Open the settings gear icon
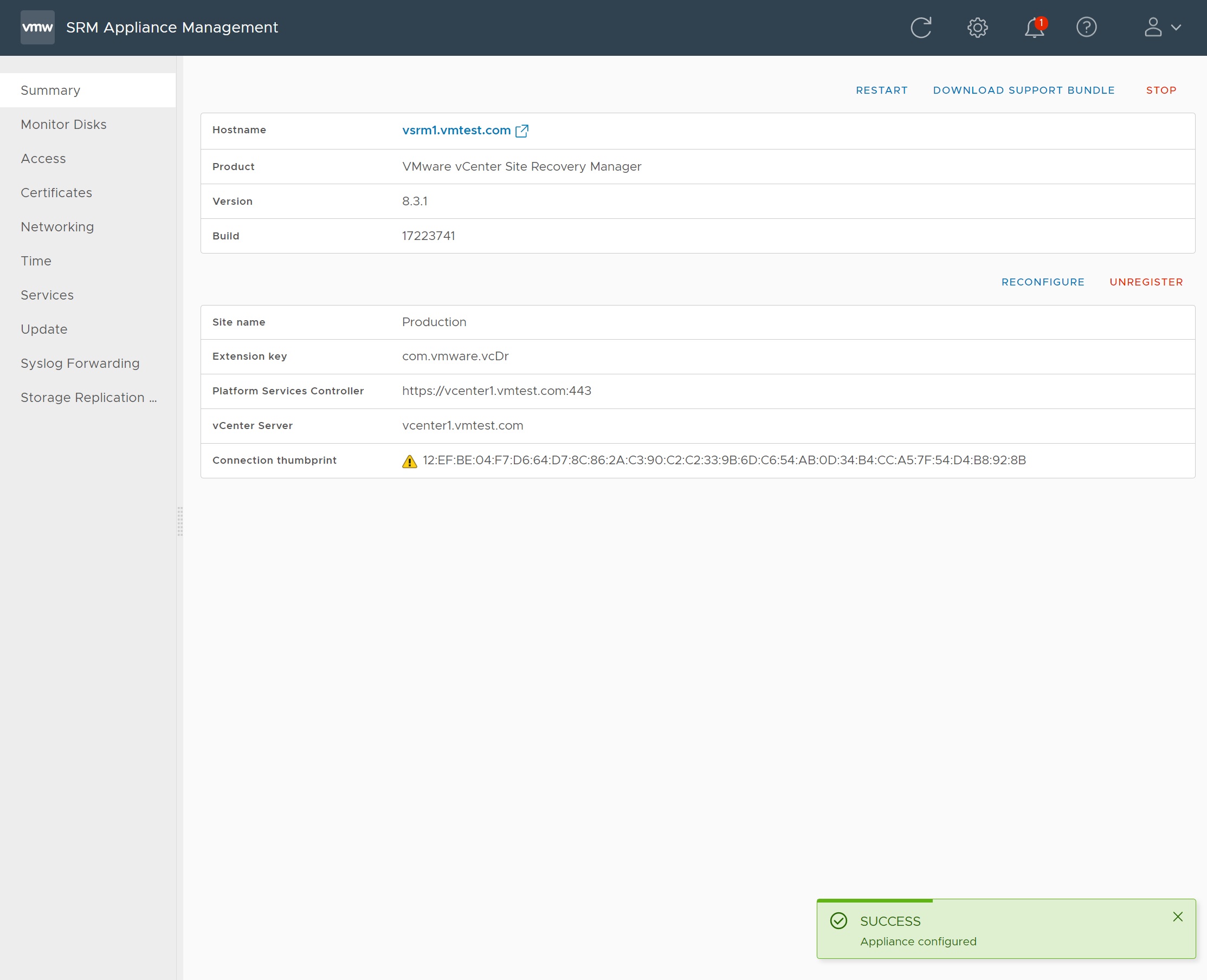Image resolution: width=1207 pixels, height=980 pixels. 977,27
